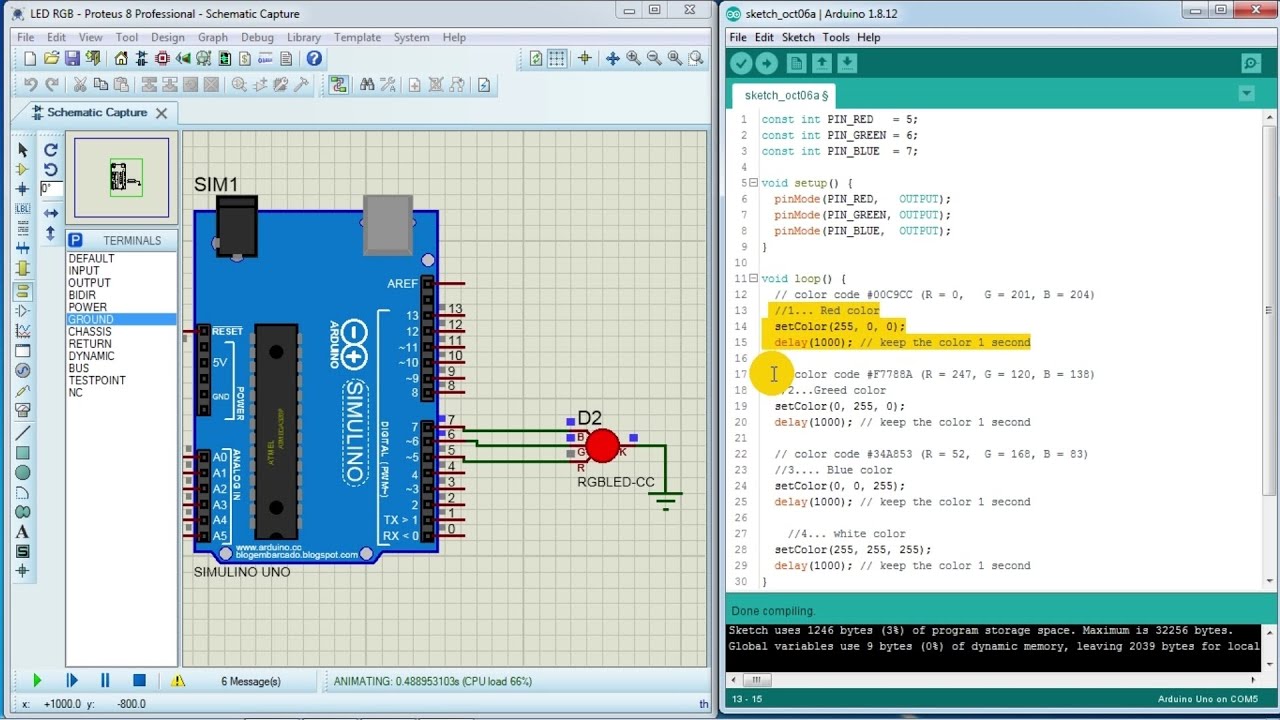
Task: Open the 6 Message(s) log
Action: point(250,681)
